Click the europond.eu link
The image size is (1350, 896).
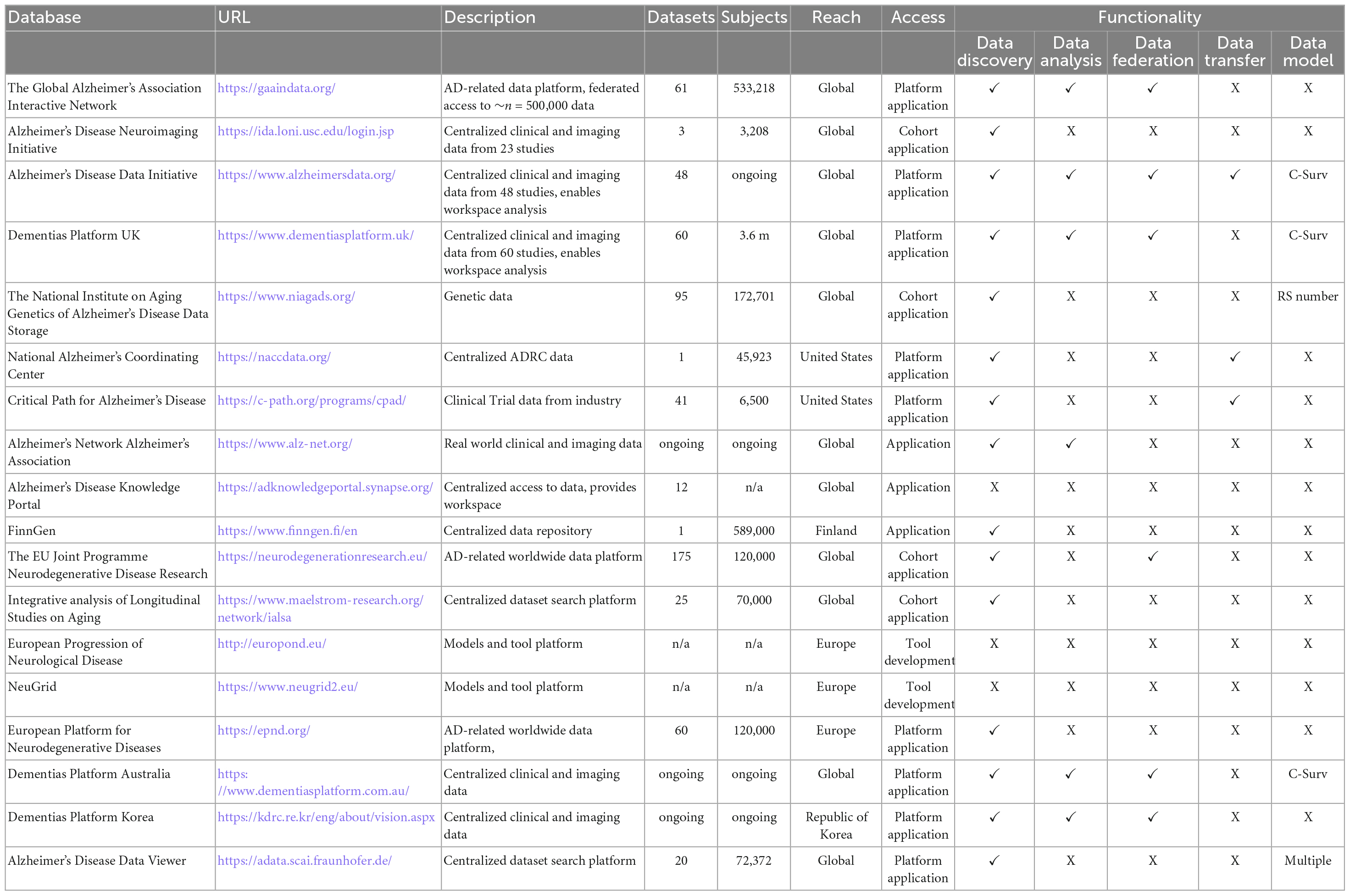point(272,643)
